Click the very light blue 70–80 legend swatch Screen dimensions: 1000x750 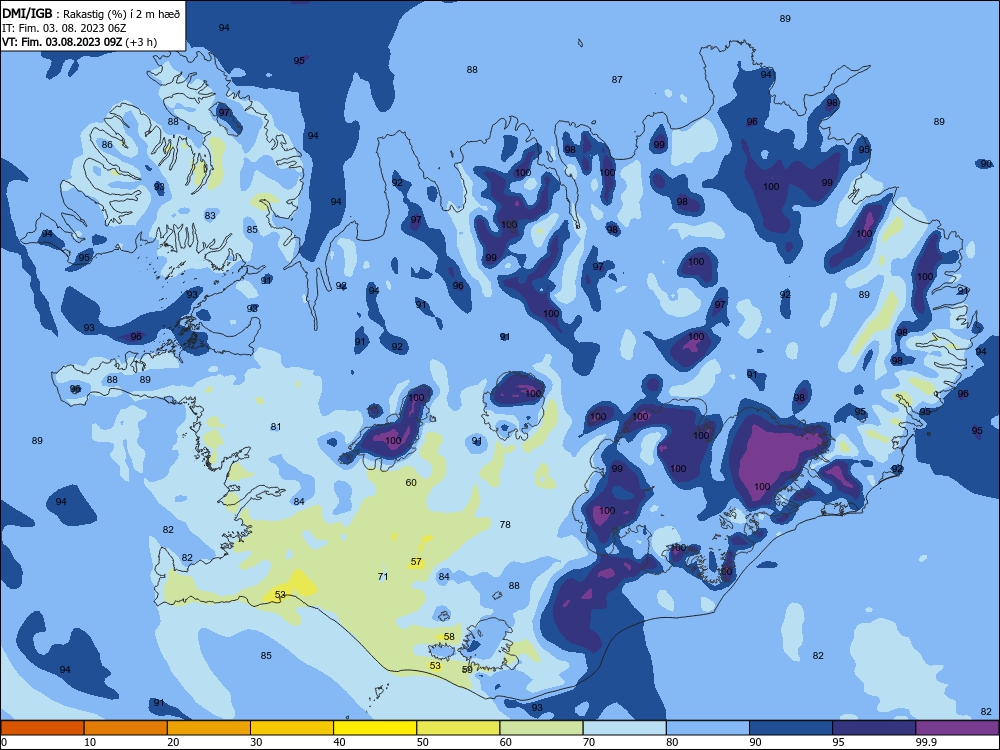point(624,728)
